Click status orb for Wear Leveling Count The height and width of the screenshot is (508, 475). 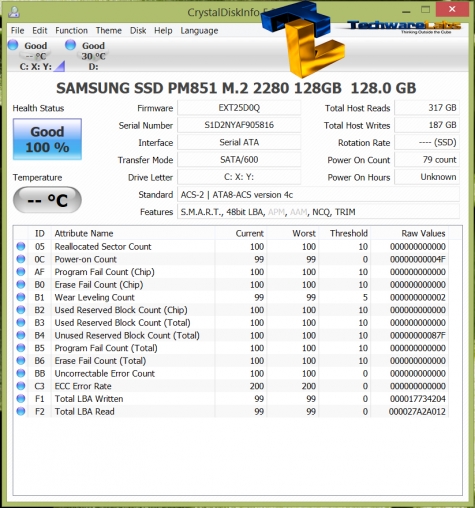pyautogui.click(x=21, y=297)
